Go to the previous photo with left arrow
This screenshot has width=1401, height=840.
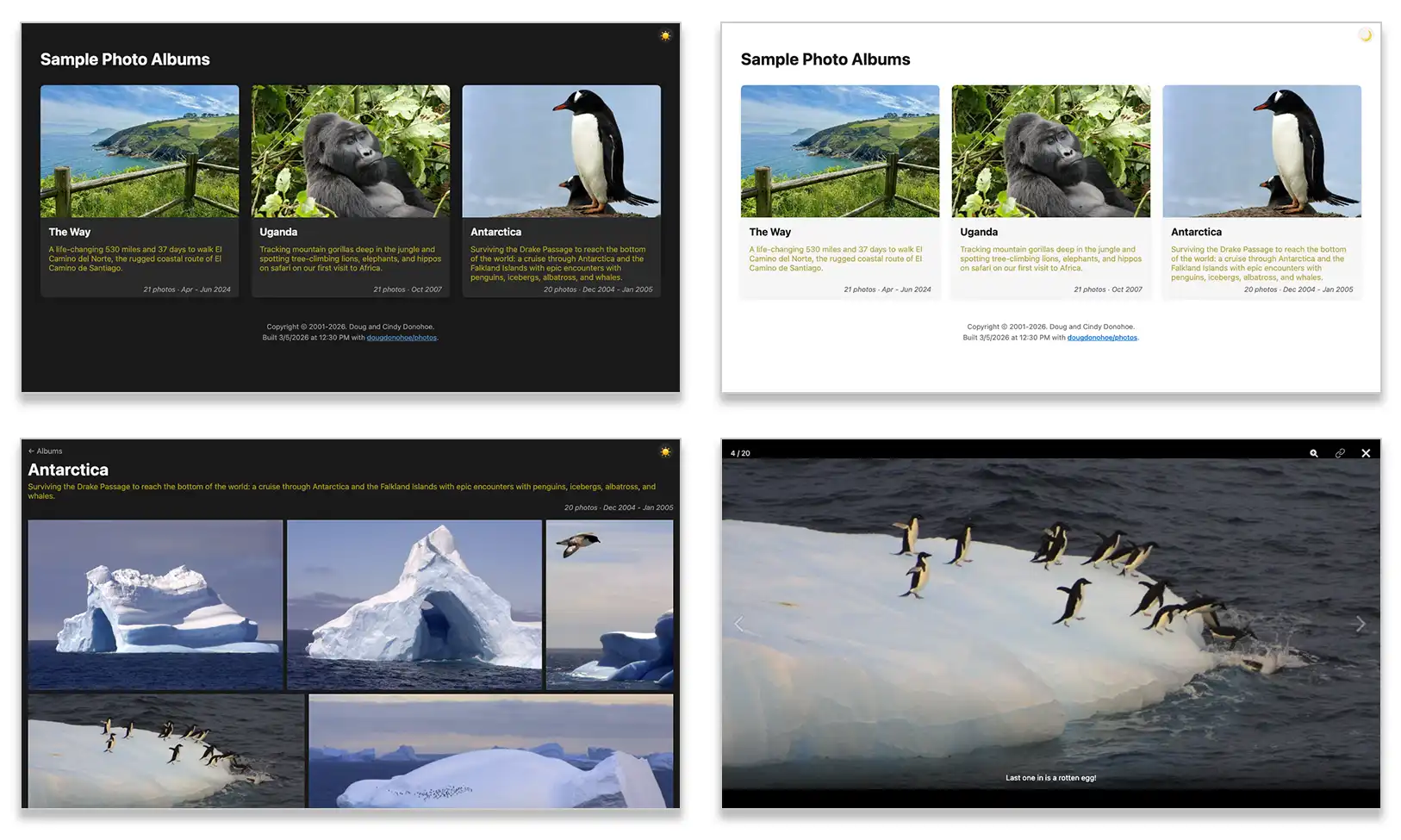click(738, 624)
